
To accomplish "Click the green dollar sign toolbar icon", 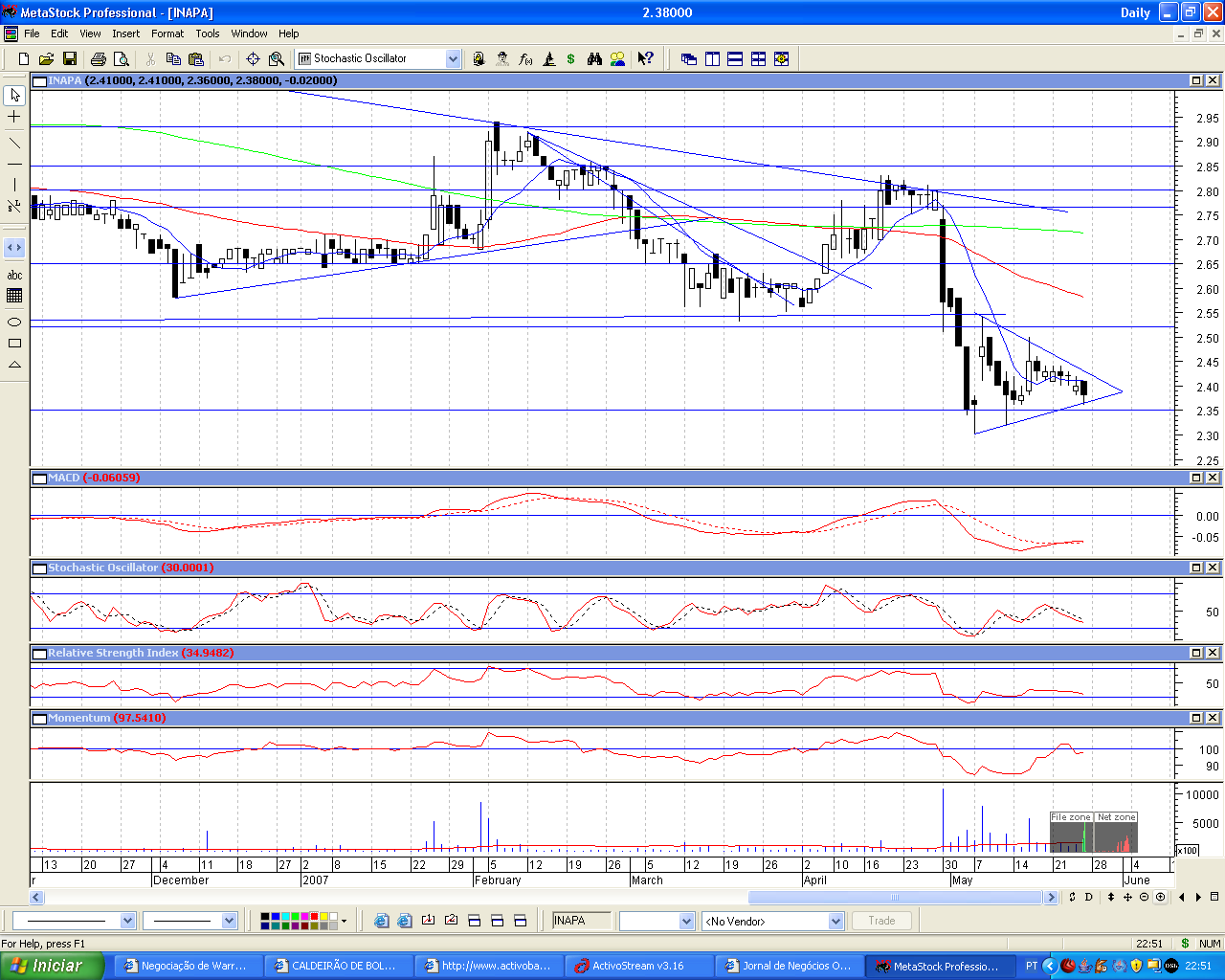I will 571,59.
